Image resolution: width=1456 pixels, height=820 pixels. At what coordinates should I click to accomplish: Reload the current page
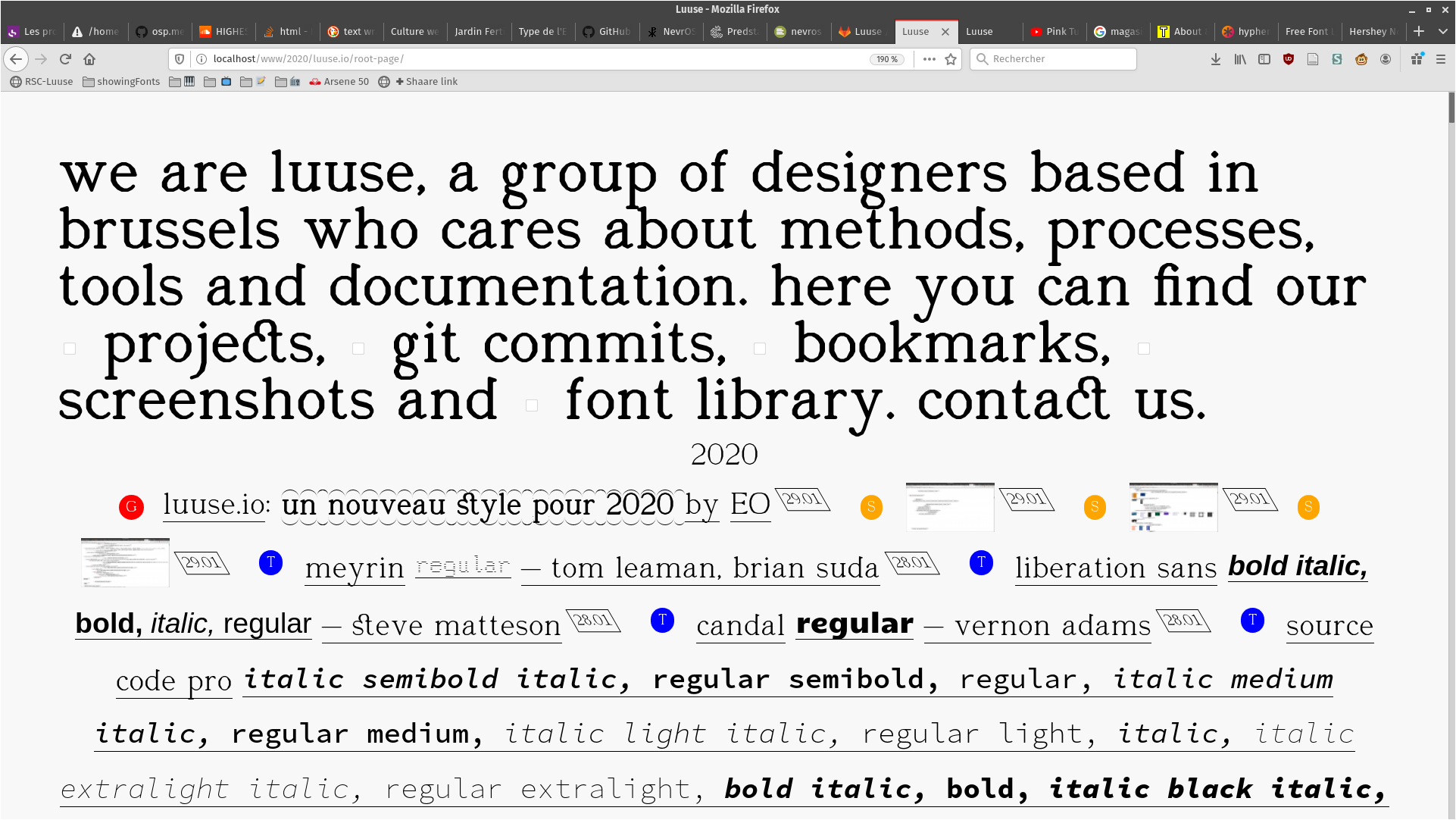pos(65,59)
